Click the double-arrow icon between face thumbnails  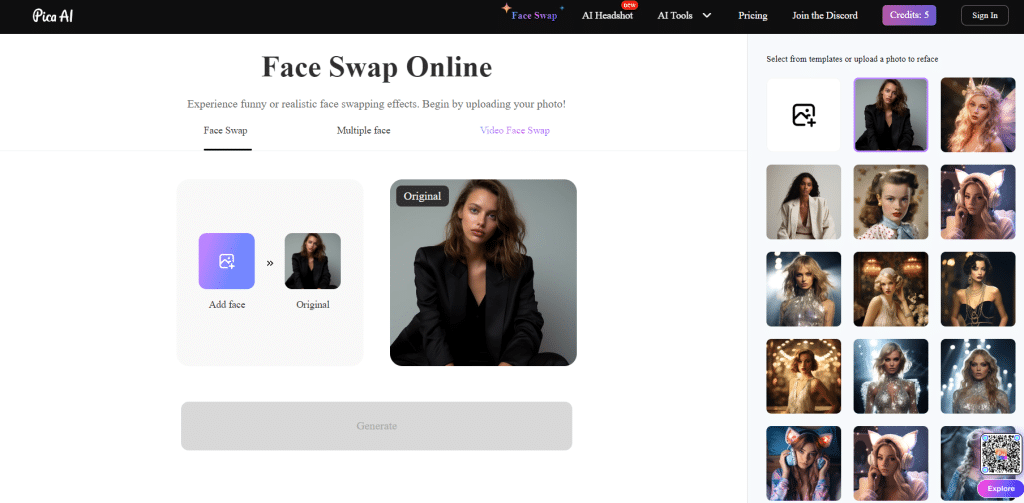pyautogui.click(x=270, y=263)
